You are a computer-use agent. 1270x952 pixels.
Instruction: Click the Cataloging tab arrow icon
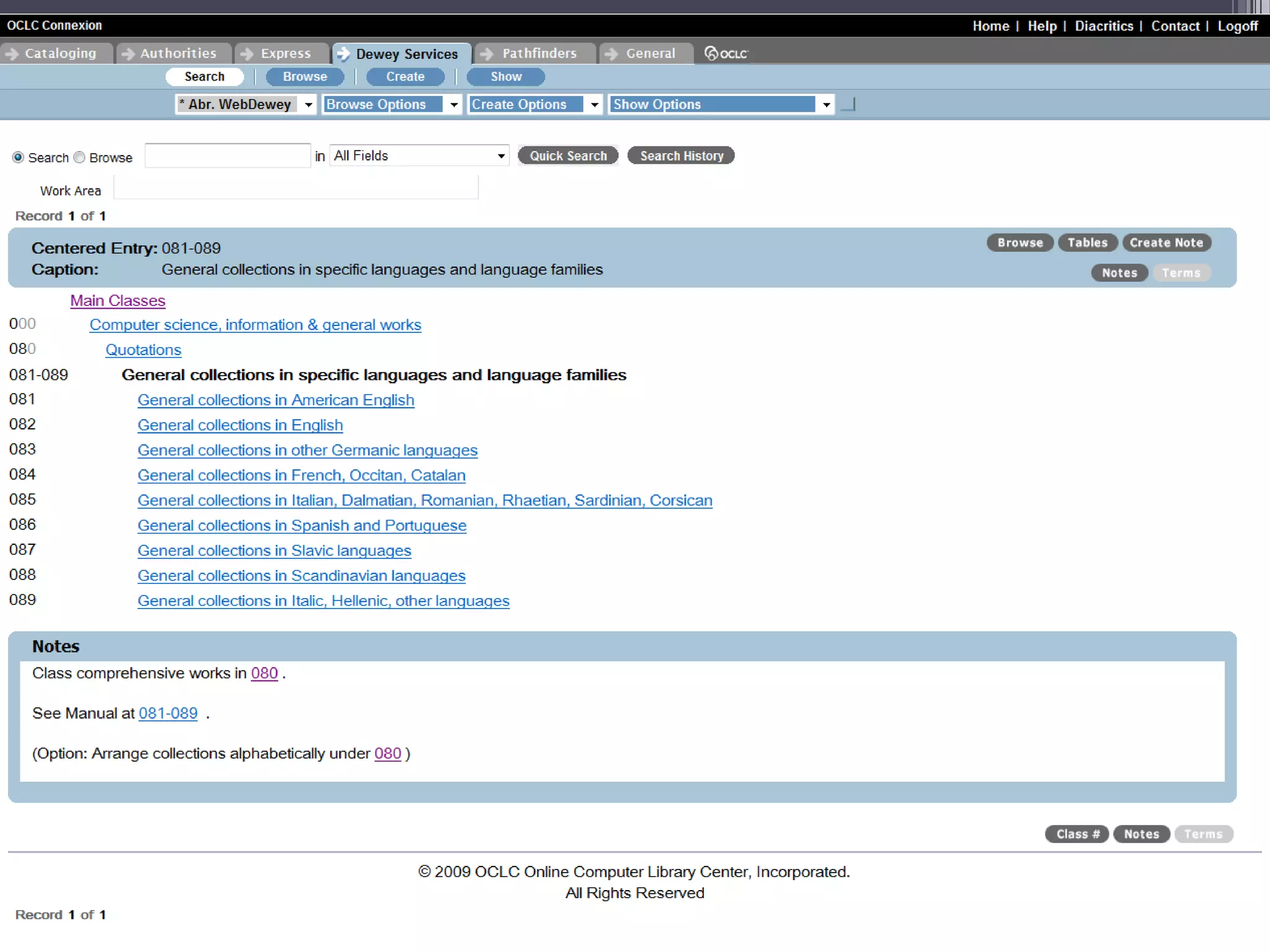pyautogui.click(x=11, y=54)
